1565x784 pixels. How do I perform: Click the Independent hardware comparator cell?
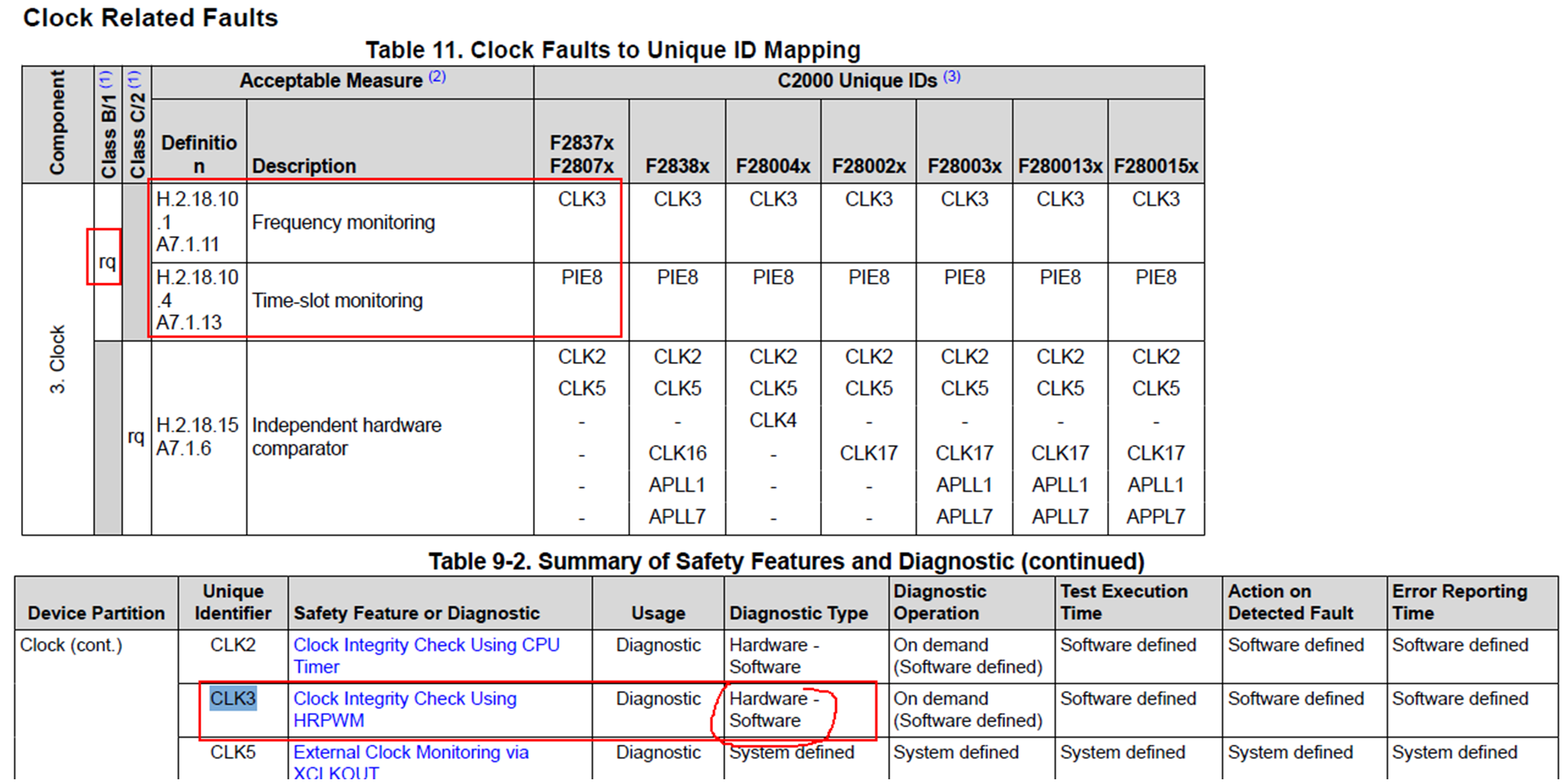[390, 437]
